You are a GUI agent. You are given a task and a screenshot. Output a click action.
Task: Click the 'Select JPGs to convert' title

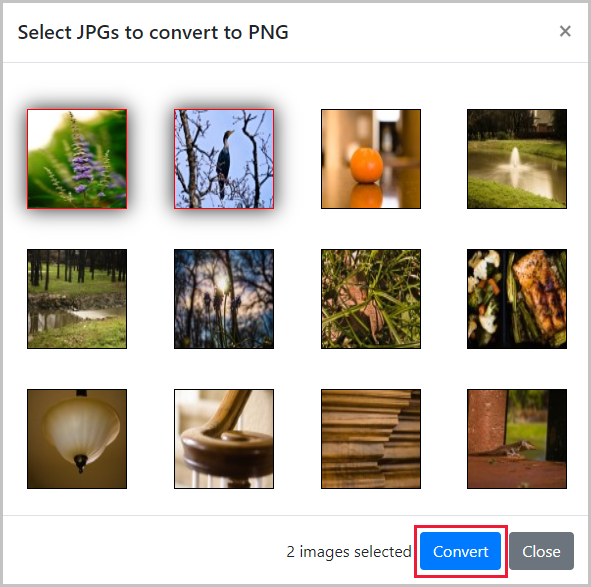tap(153, 32)
